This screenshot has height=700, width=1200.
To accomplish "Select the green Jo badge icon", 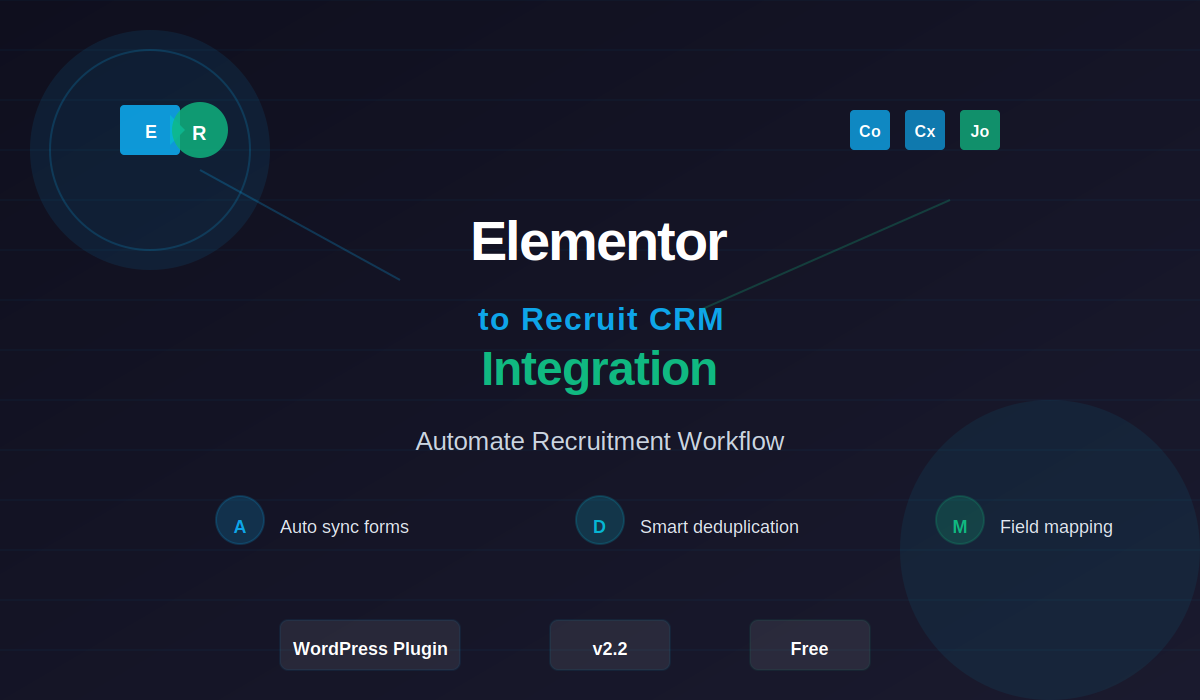I will click(x=980, y=130).
